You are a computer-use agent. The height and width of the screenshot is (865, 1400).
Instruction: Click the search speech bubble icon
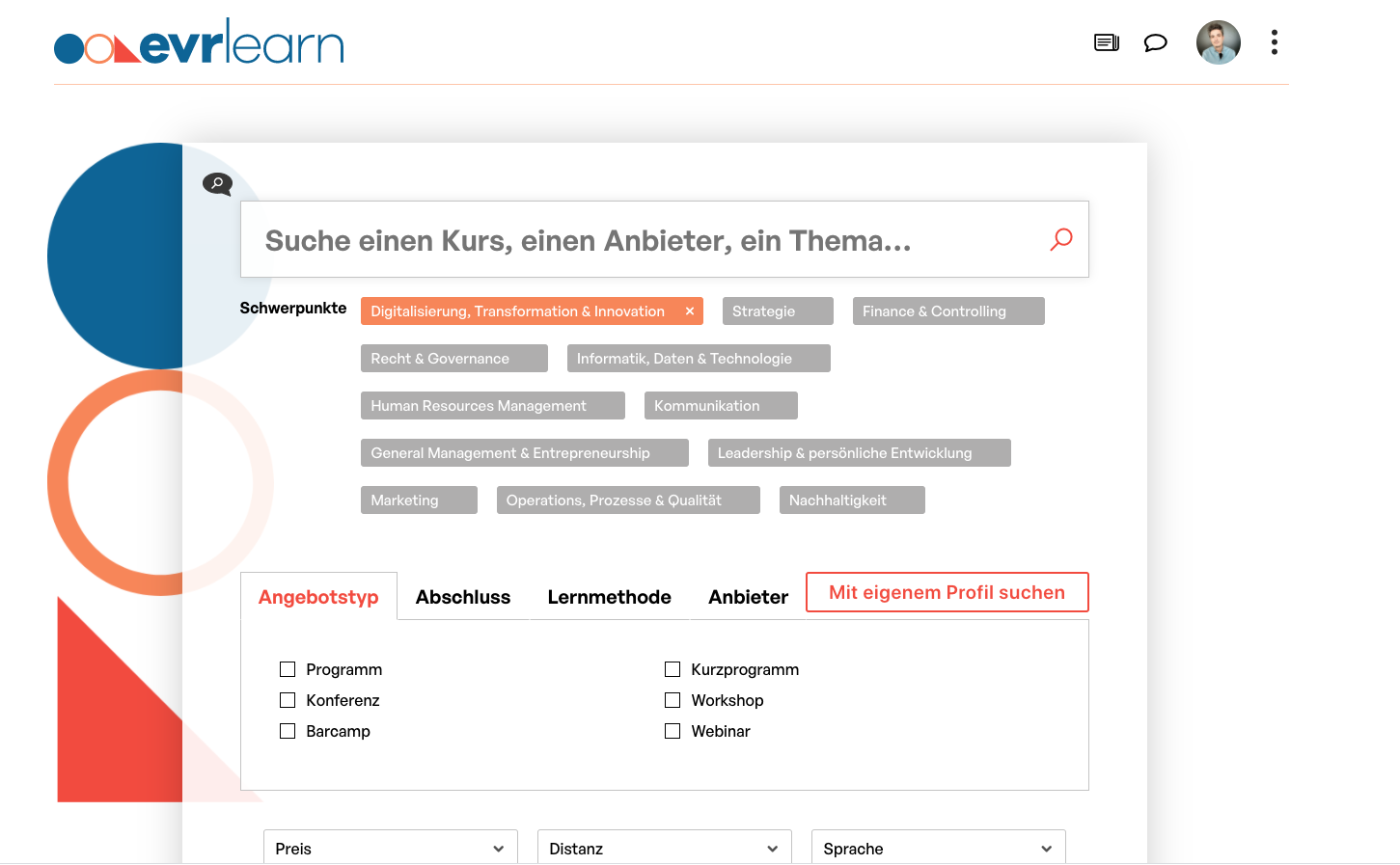(217, 184)
